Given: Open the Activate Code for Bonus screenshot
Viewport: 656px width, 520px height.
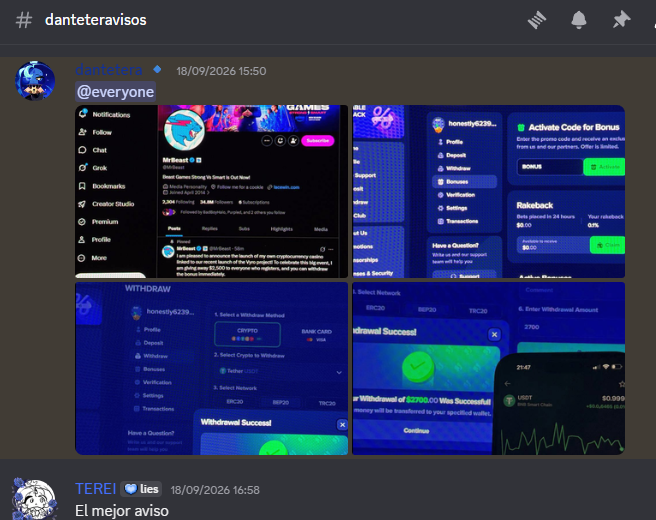Looking at the screenshot, I should [489, 191].
